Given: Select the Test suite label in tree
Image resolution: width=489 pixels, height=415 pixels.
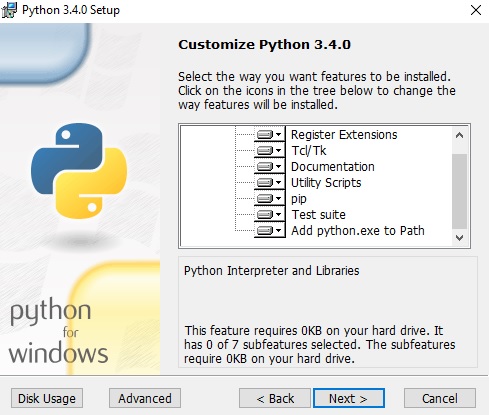Looking at the screenshot, I should [x=318, y=215].
